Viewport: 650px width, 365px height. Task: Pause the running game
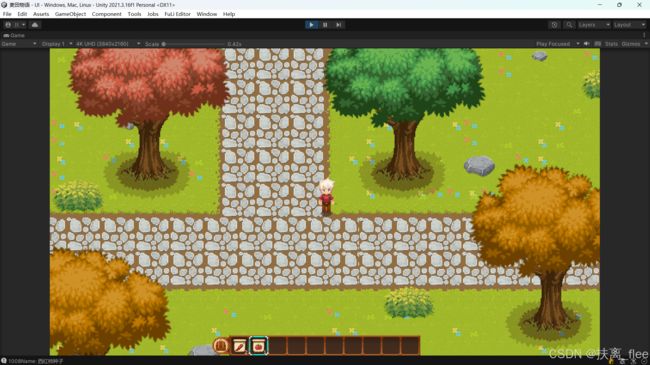pos(325,25)
